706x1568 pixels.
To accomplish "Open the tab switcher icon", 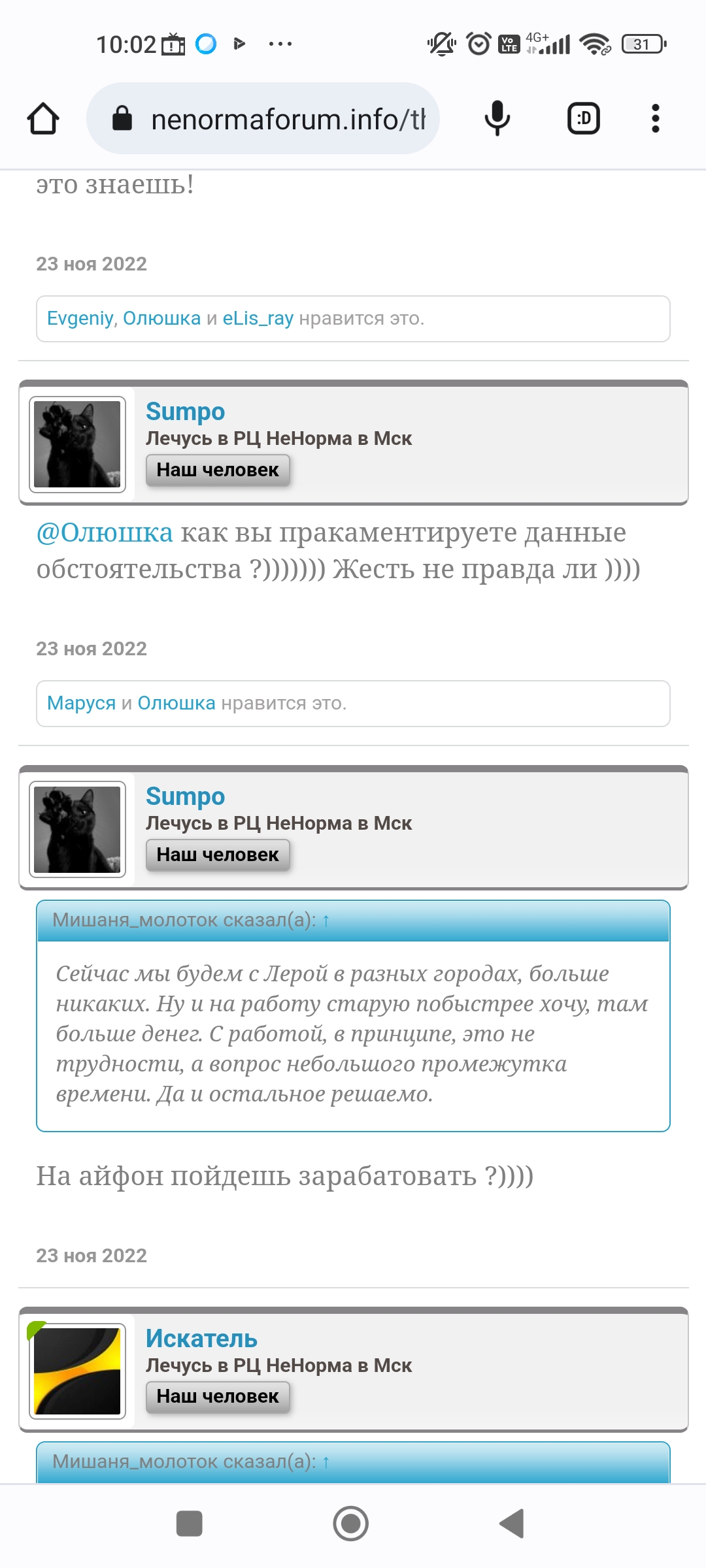I will pyautogui.click(x=583, y=119).
